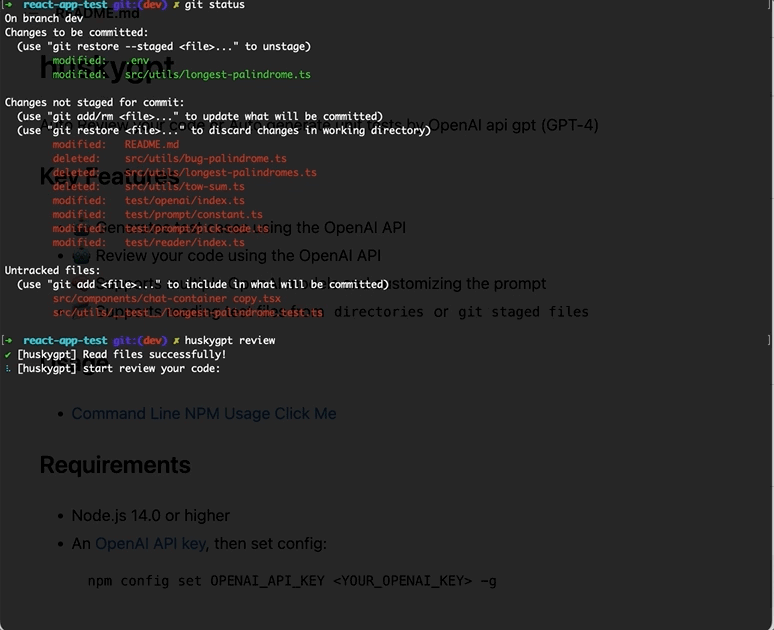Select the red modified README.md entry
This screenshot has height=630, width=774.
point(116,145)
